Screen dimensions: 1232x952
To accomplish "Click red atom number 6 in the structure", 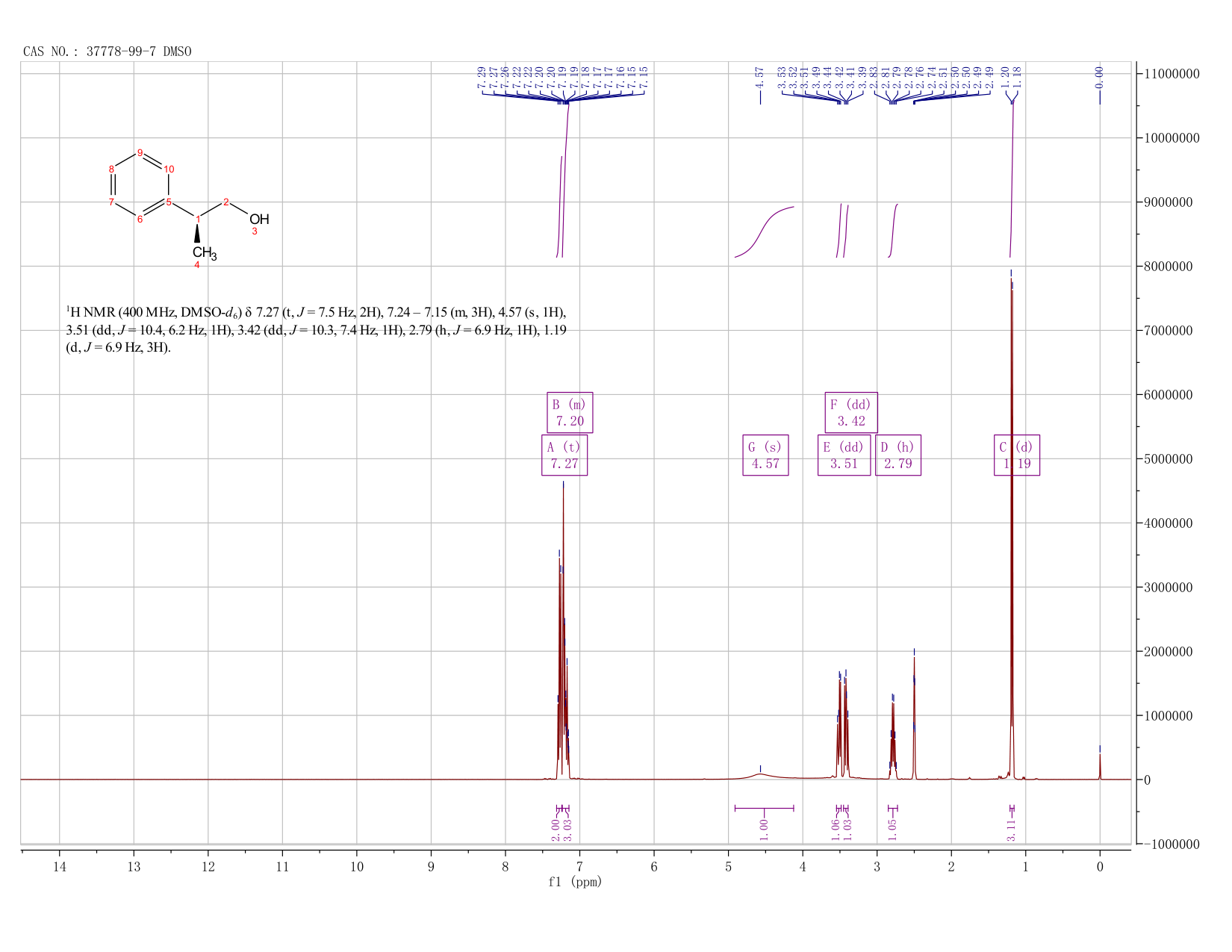I will coord(140,219).
